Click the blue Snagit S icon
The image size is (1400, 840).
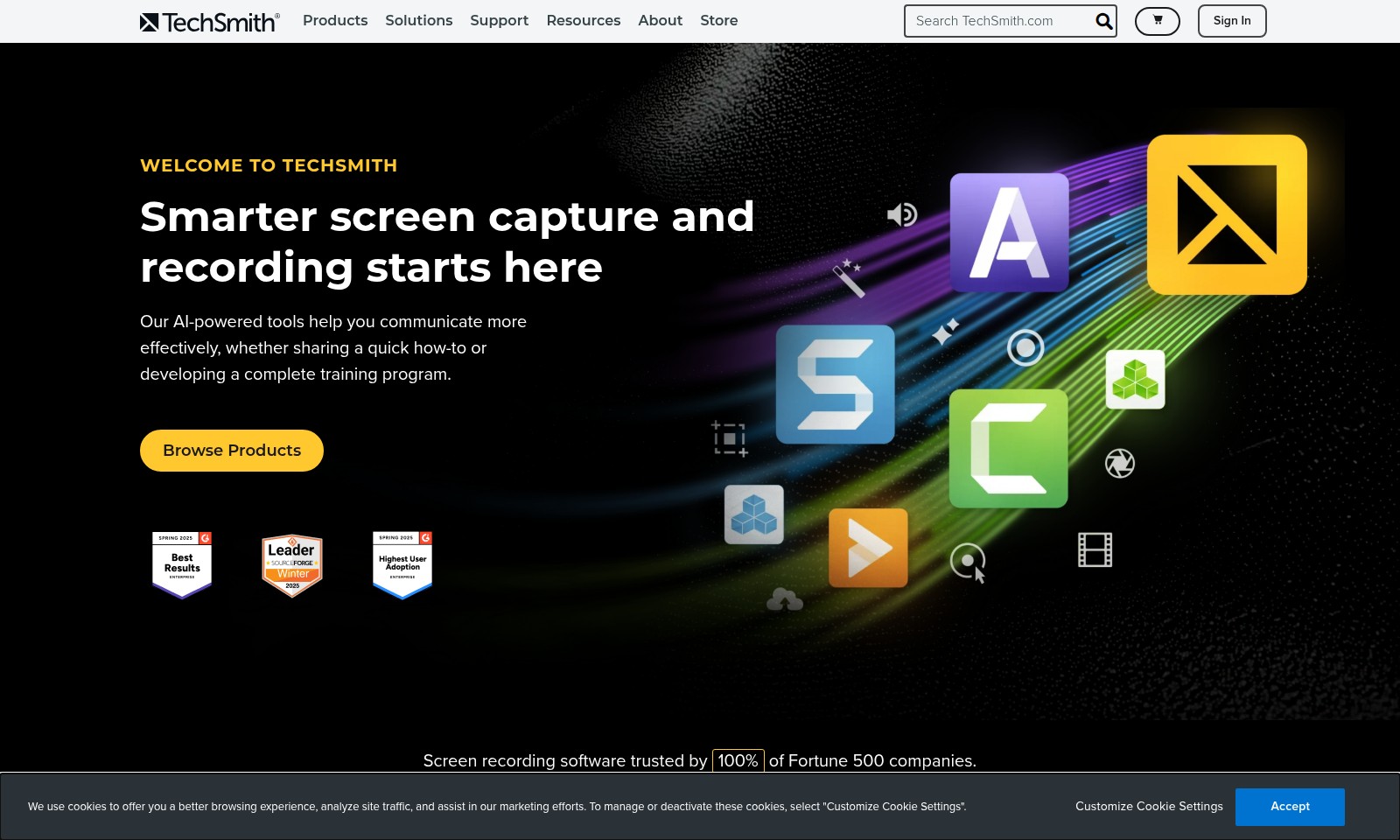click(x=836, y=384)
